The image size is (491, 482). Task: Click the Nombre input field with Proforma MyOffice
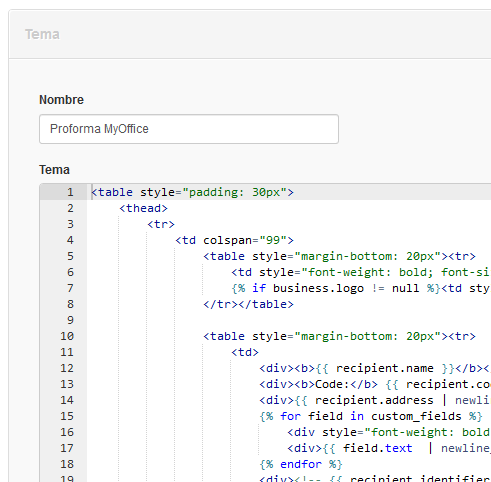pyautogui.click(x=189, y=129)
